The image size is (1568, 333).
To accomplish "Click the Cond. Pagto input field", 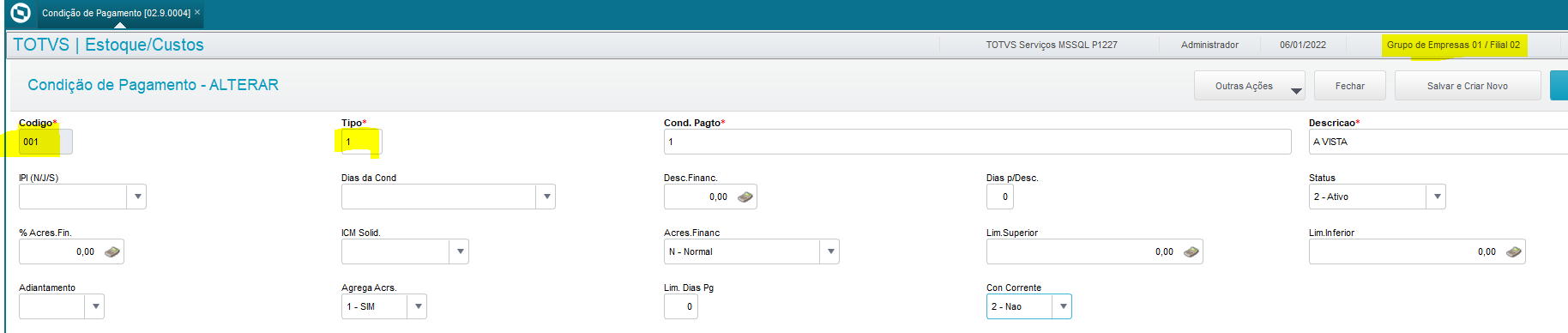I will coord(978,142).
